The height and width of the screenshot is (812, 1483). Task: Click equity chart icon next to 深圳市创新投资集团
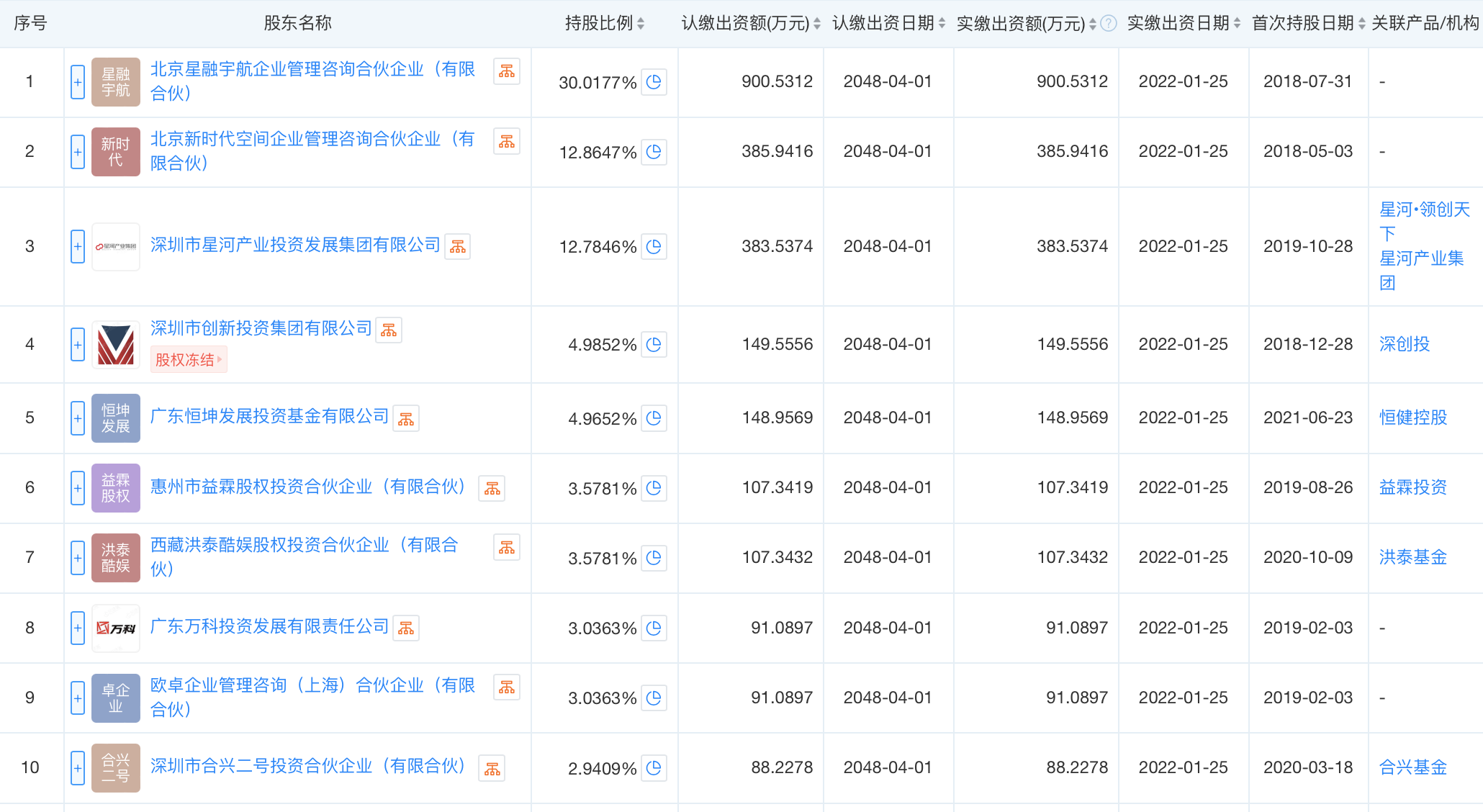click(389, 330)
